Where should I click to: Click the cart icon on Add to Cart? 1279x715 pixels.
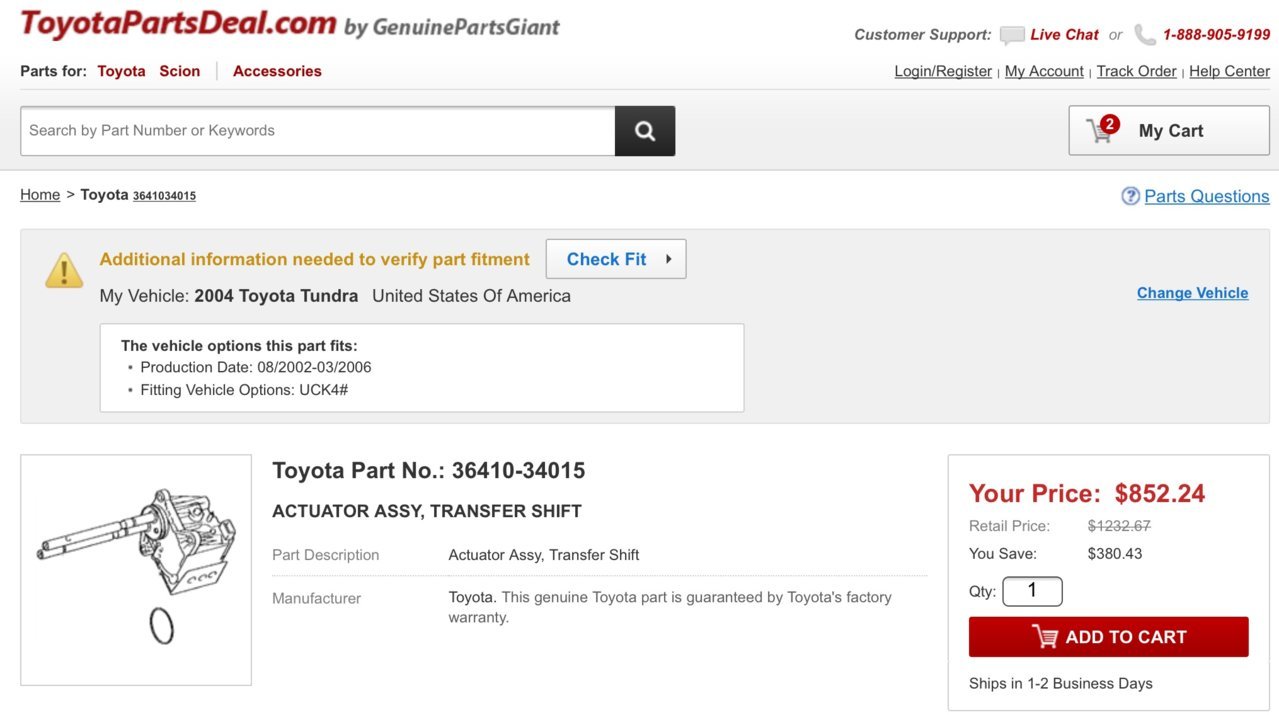(x=1044, y=637)
